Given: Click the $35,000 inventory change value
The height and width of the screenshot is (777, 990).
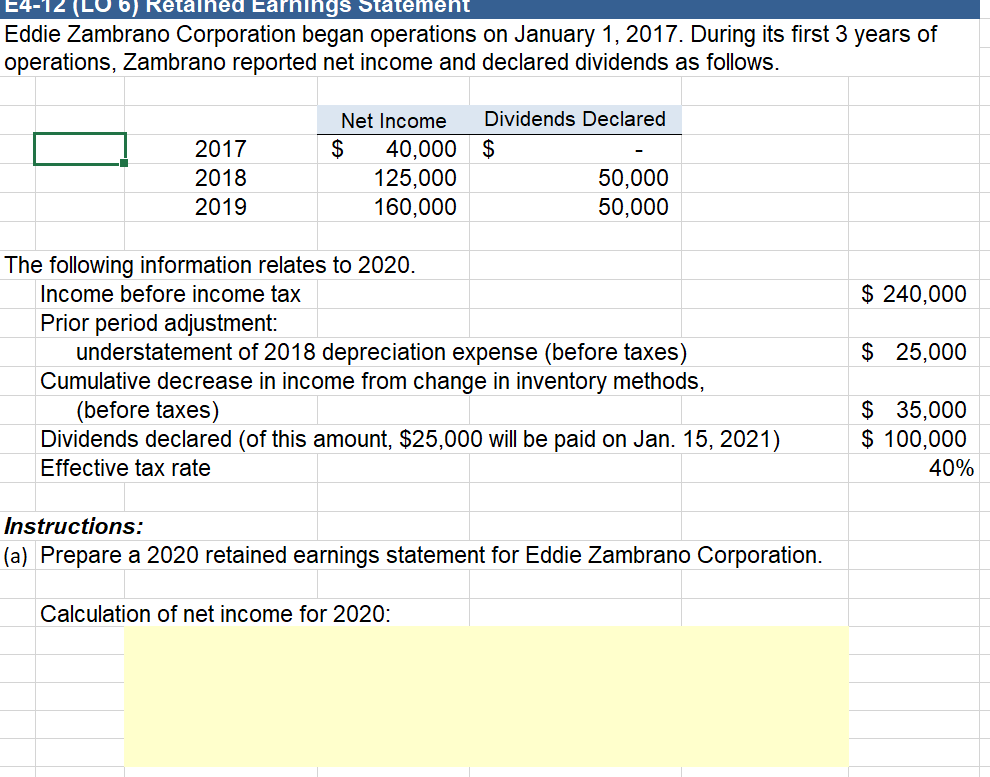Looking at the screenshot, I should click(913, 410).
